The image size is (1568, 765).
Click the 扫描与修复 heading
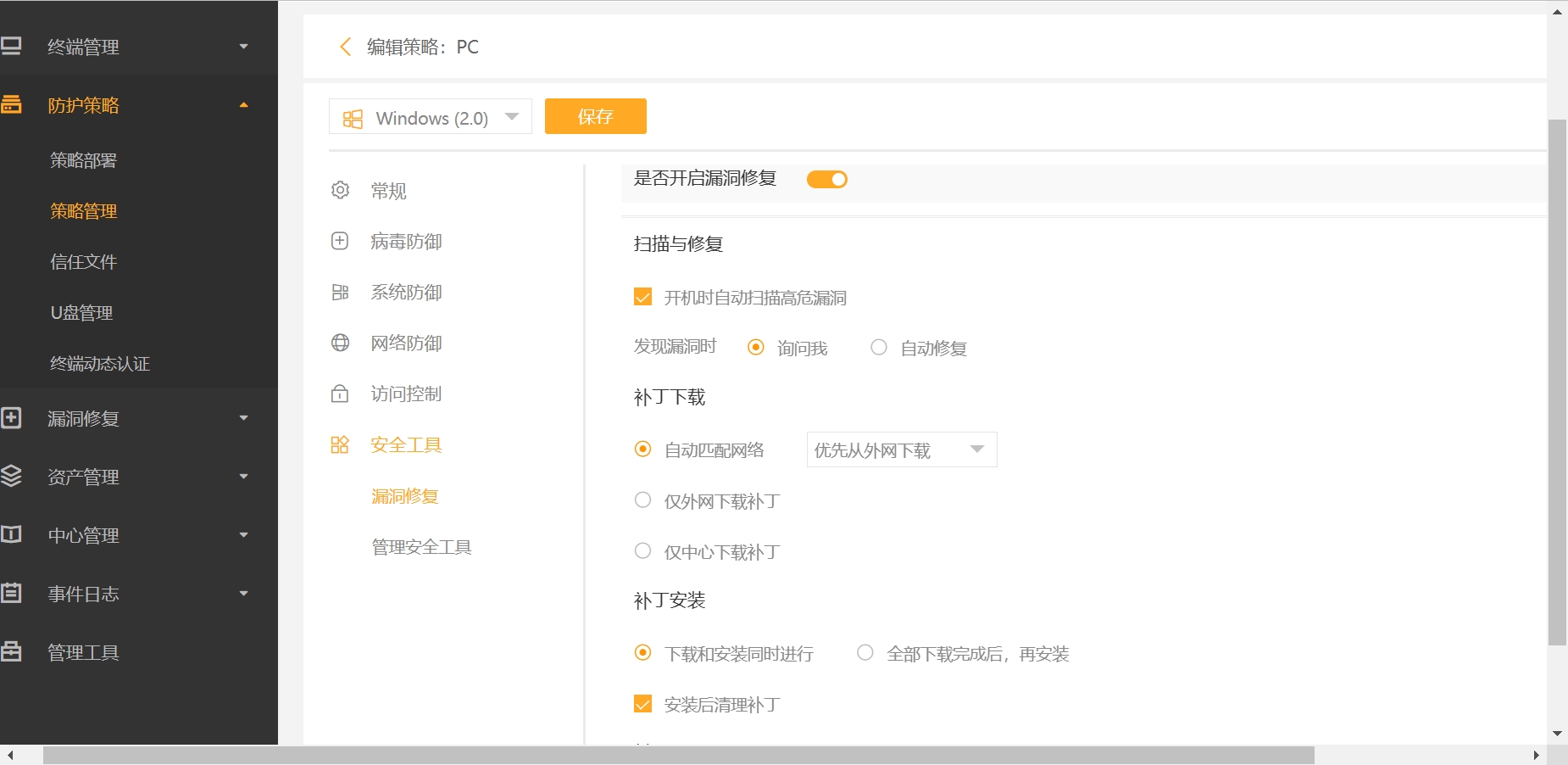tap(678, 244)
